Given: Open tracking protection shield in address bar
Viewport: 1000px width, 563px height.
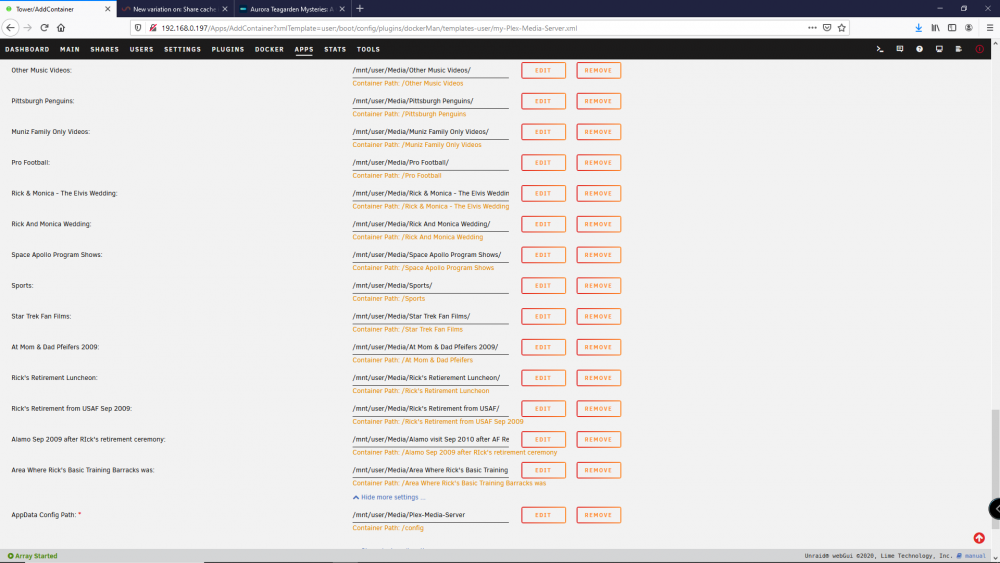Looking at the screenshot, I should tap(138, 28).
